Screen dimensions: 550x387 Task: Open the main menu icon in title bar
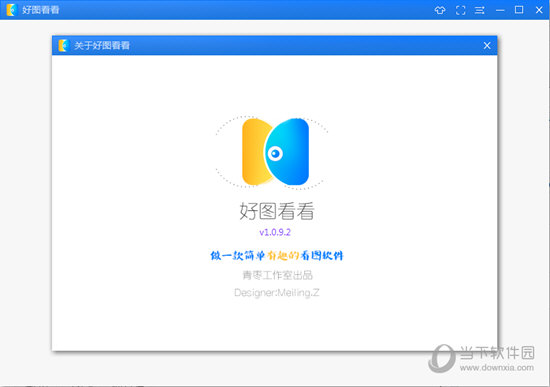click(479, 10)
